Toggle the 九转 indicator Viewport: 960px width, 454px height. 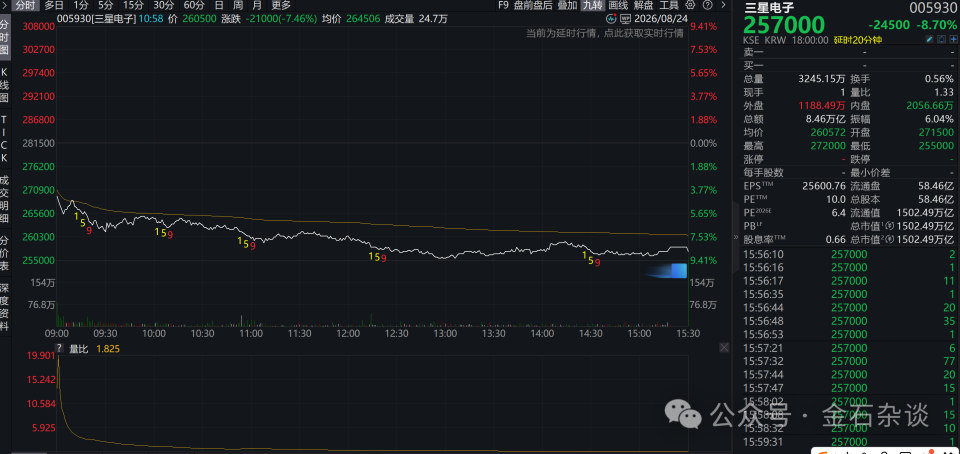click(x=592, y=6)
